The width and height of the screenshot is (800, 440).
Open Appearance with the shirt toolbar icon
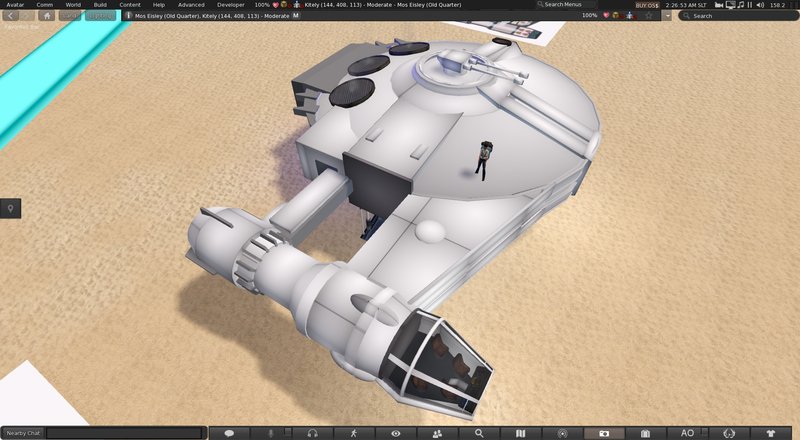[x=770, y=433]
